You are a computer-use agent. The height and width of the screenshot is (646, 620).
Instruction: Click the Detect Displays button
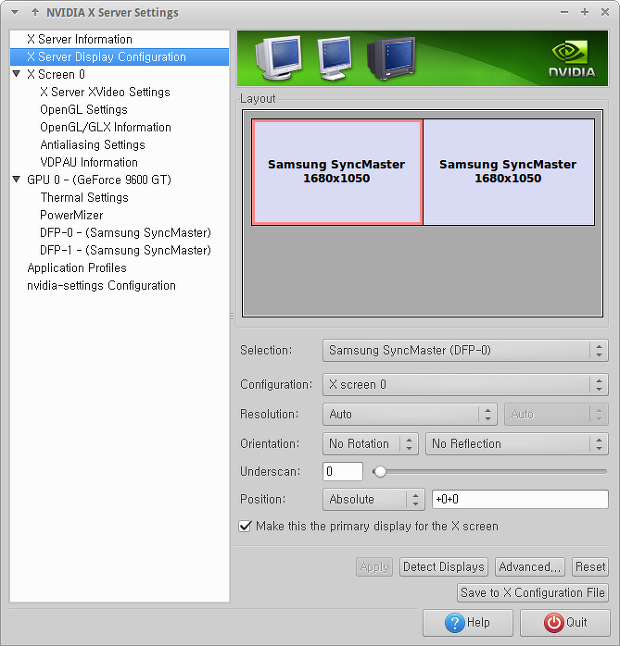click(444, 567)
